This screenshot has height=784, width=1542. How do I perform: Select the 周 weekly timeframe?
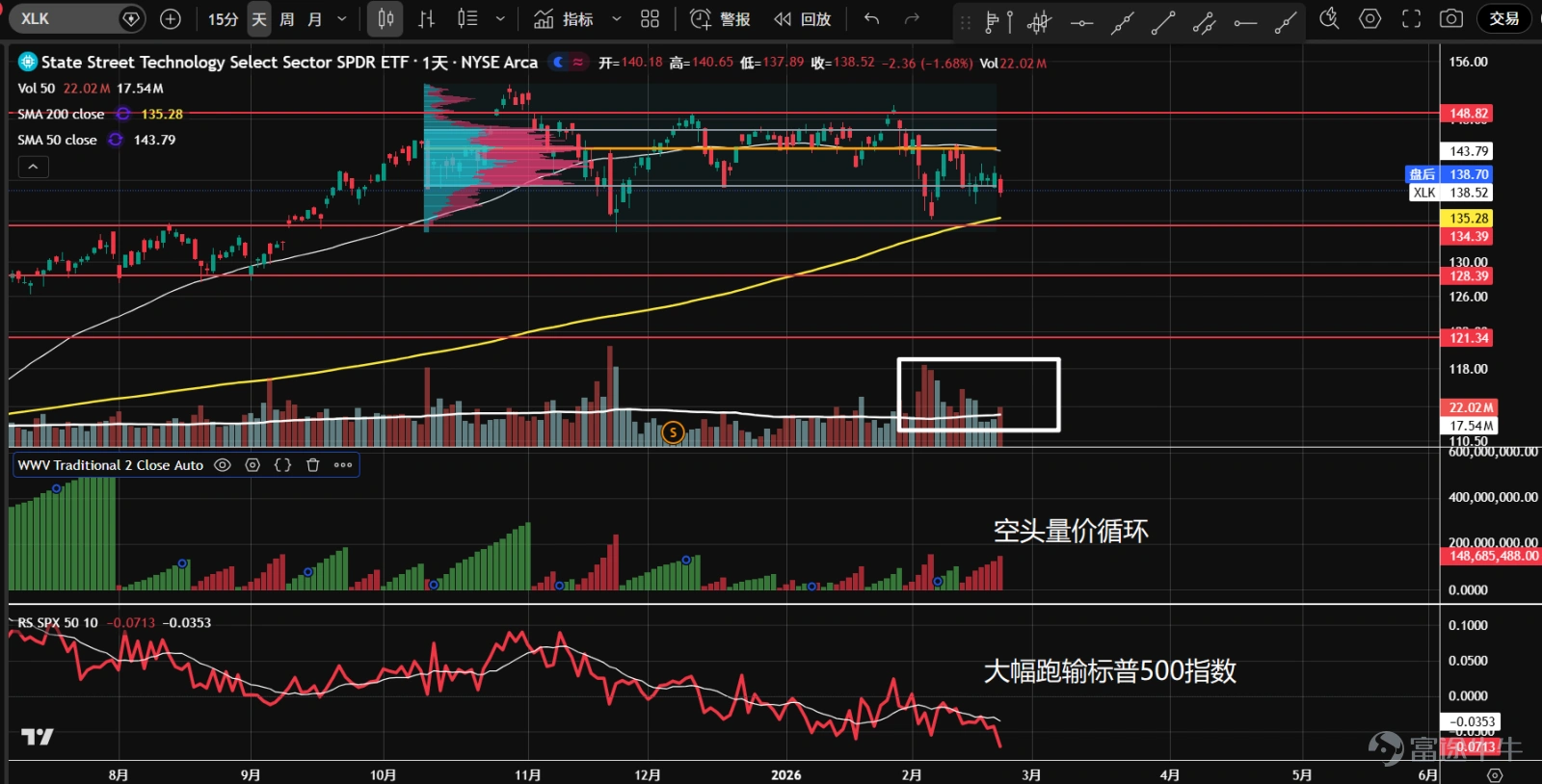286,19
